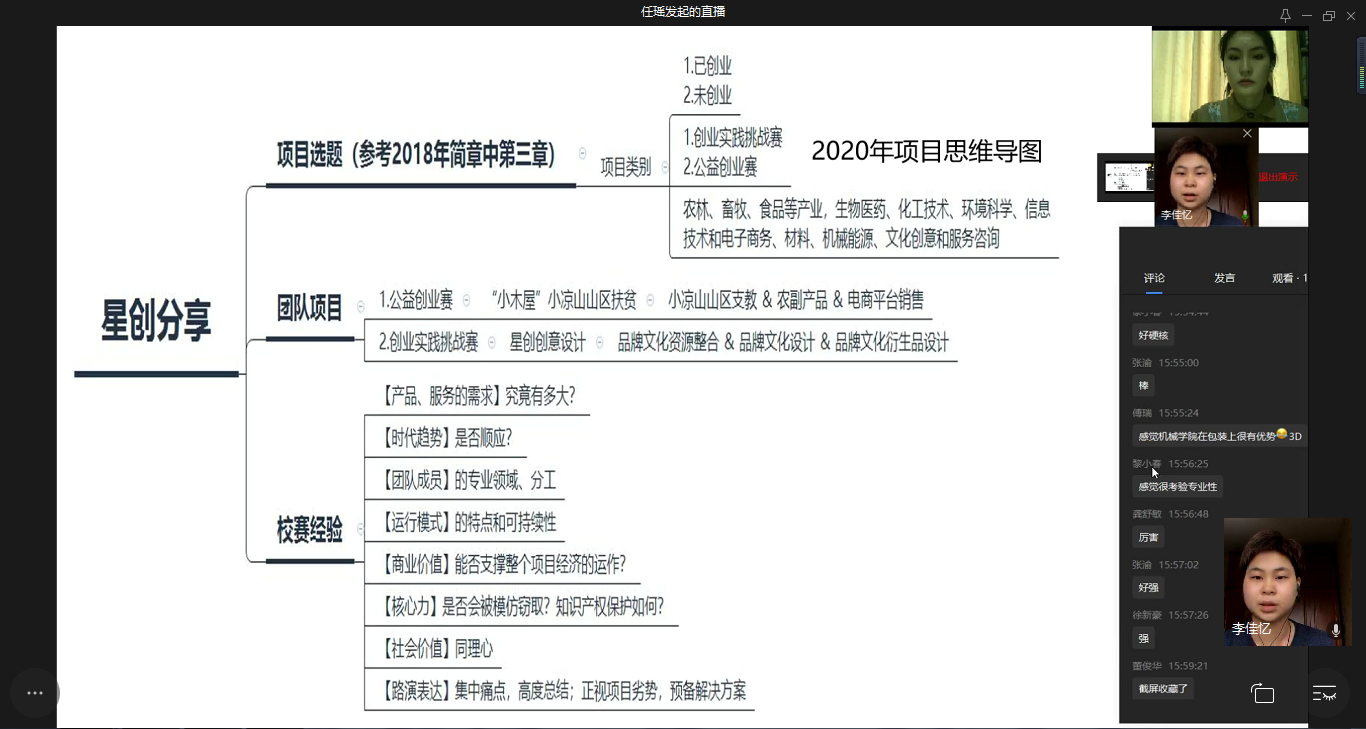Image resolution: width=1366 pixels, height=729 pixels.
Task: Click the audio volume level meter
Action: tap(1361, 52)
